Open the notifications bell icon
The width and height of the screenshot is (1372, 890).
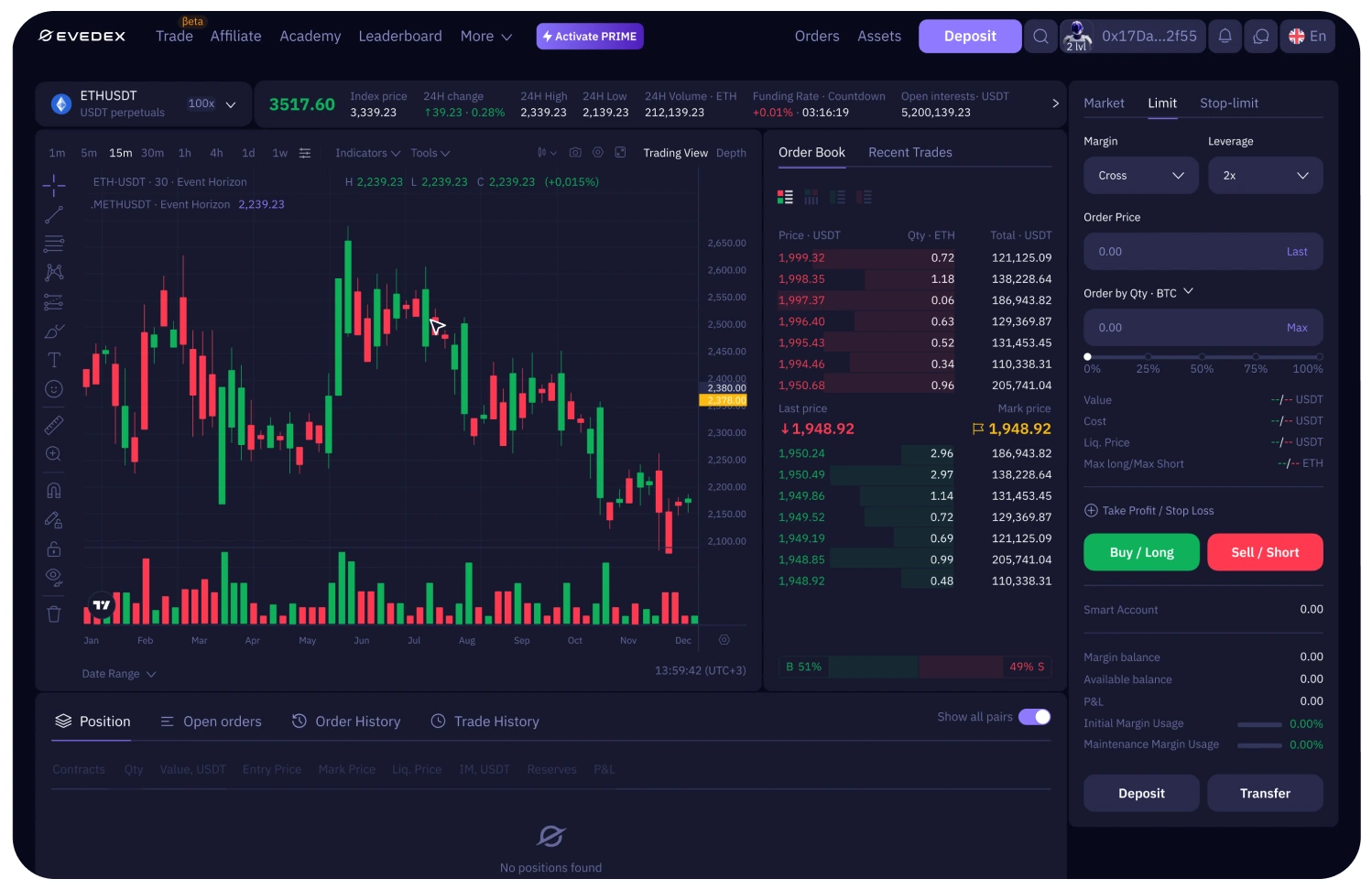(x=1225, y=37)
